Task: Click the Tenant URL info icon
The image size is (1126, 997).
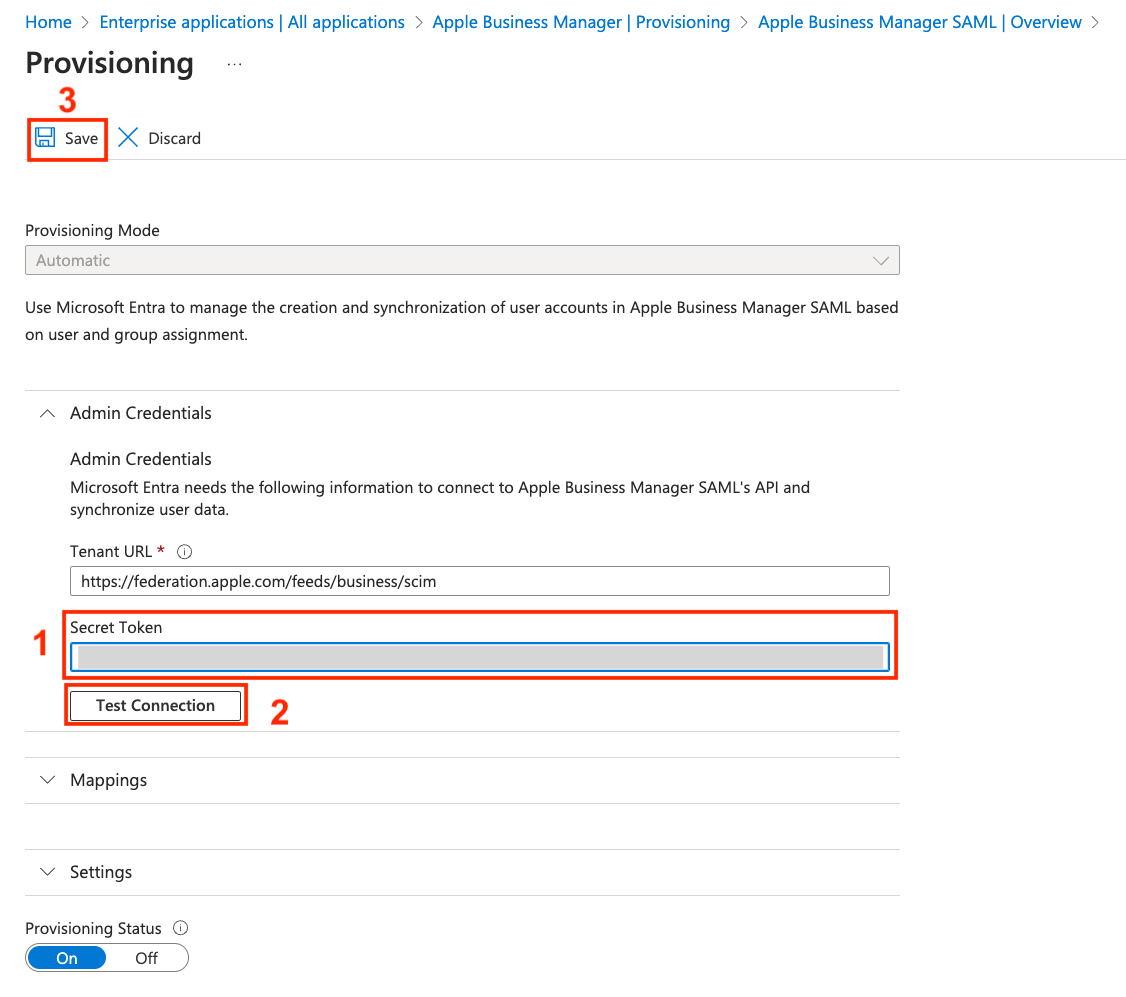Action: tap(184, 552)
